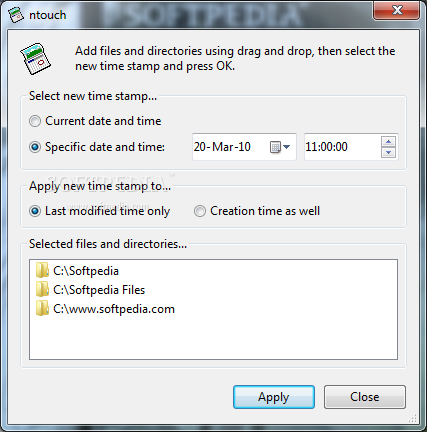
Task: Click the 11:00:00 time field
Action: point(351,147)
